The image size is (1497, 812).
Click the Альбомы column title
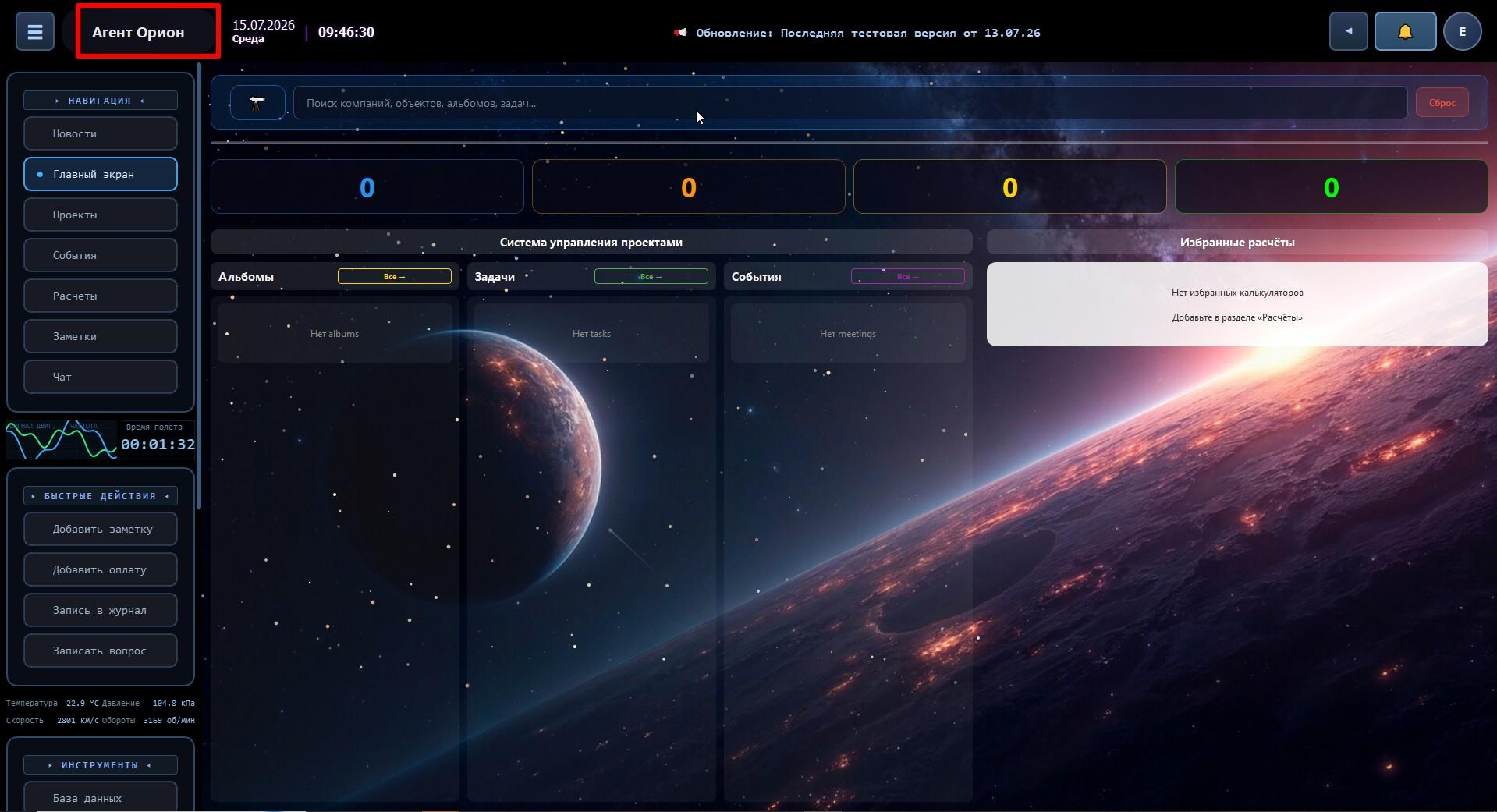point(246,277)
